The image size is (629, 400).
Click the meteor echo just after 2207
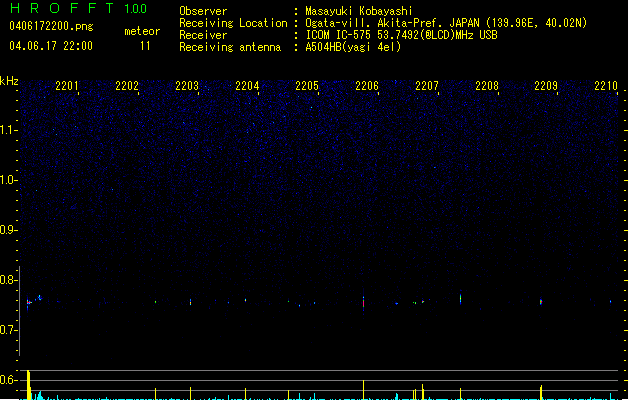click(x=461, y=298)
